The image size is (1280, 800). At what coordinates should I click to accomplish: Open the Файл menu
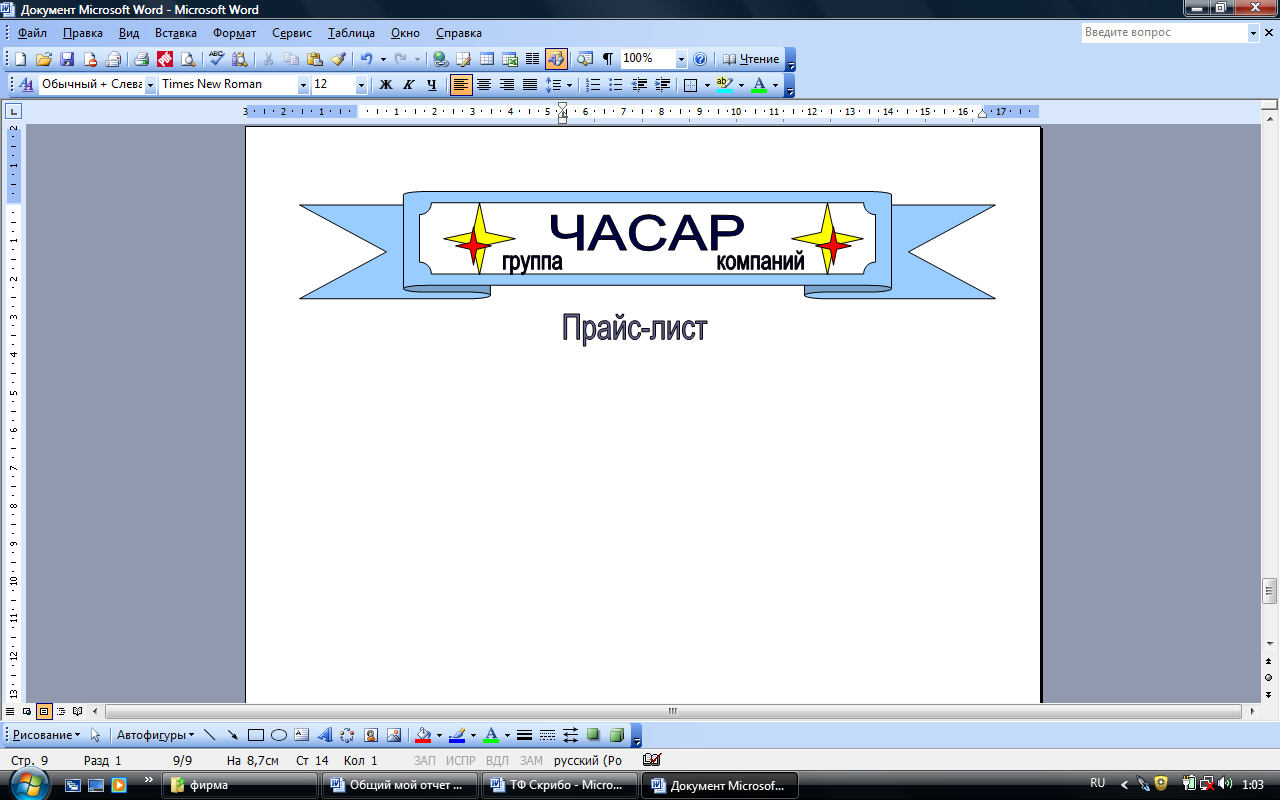(x=32, y=33)
